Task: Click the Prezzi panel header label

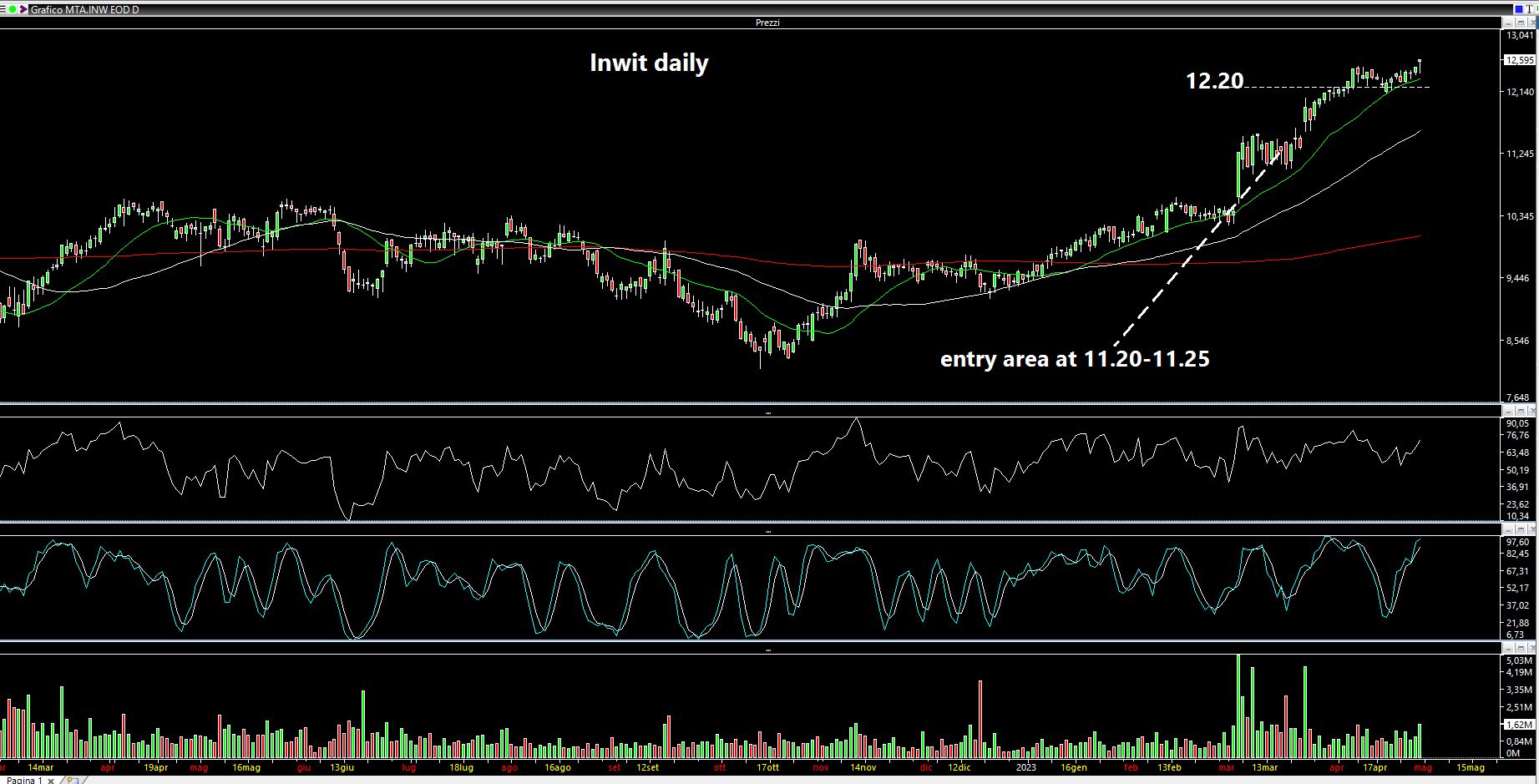Action: point(767,23)
